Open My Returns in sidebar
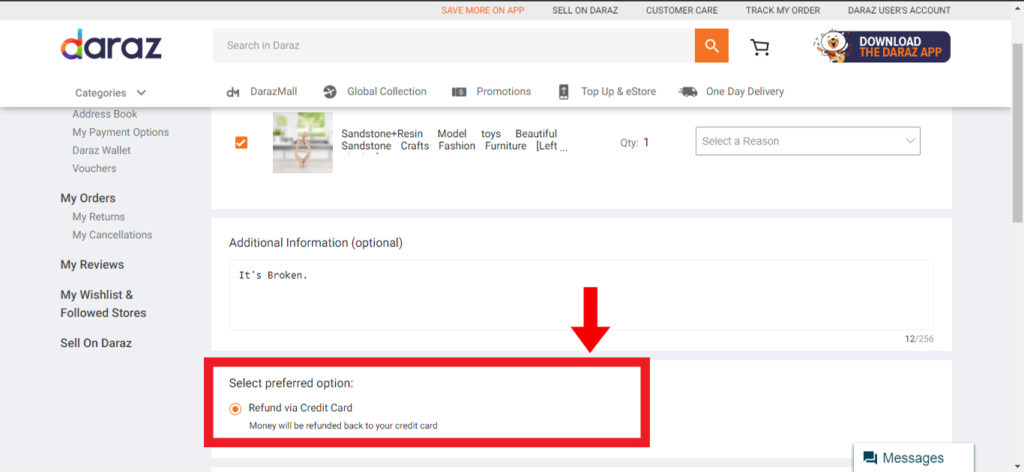Image resolution: width=1024 pixels, height=472 pixels. (99, 217)
